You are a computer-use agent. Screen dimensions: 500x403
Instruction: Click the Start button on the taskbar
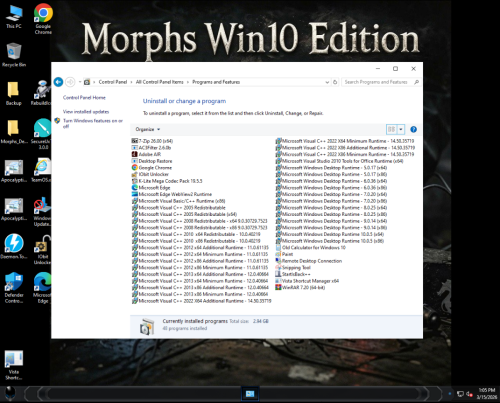10,394
